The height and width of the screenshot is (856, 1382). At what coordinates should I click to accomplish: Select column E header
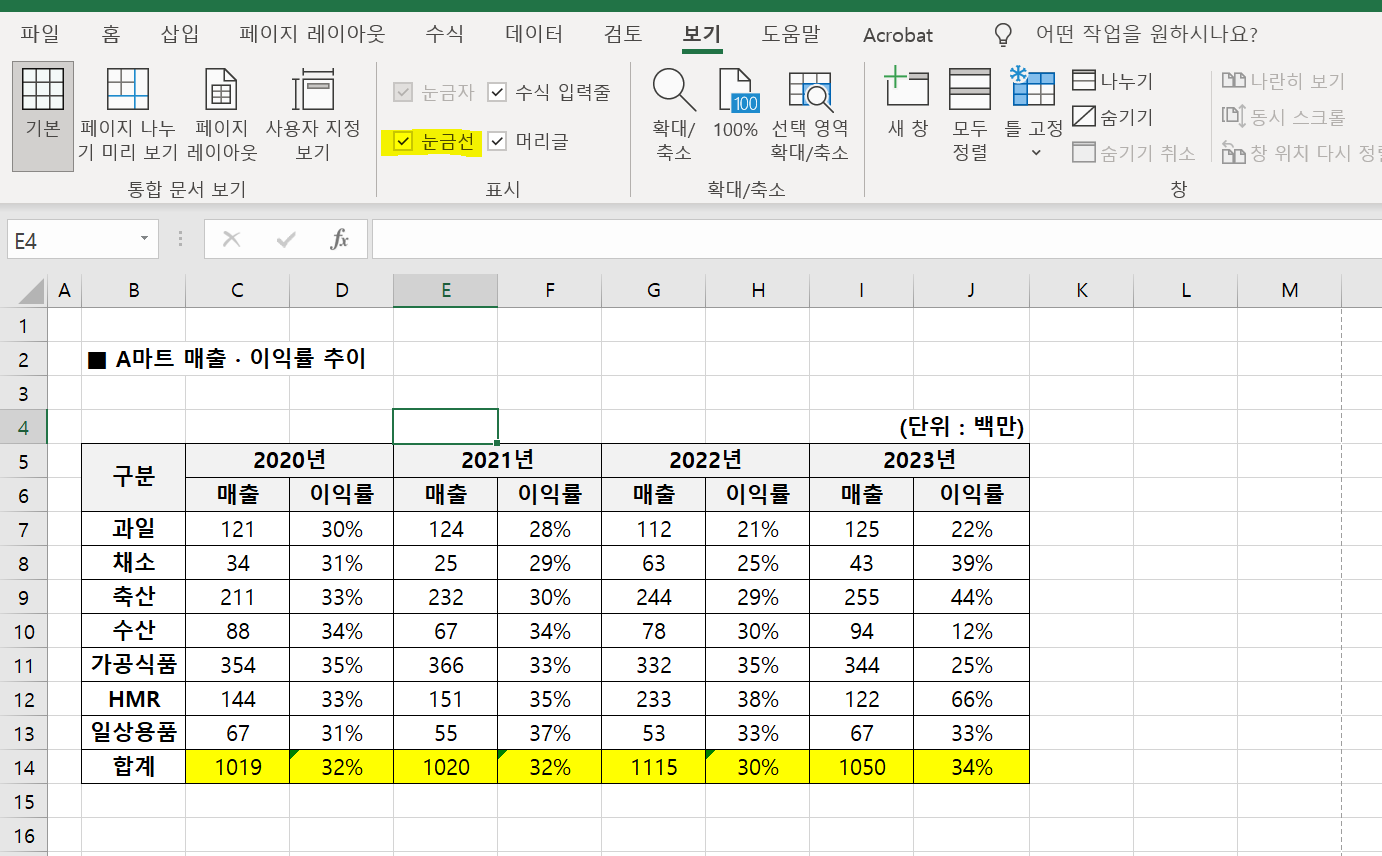(446, 291)
